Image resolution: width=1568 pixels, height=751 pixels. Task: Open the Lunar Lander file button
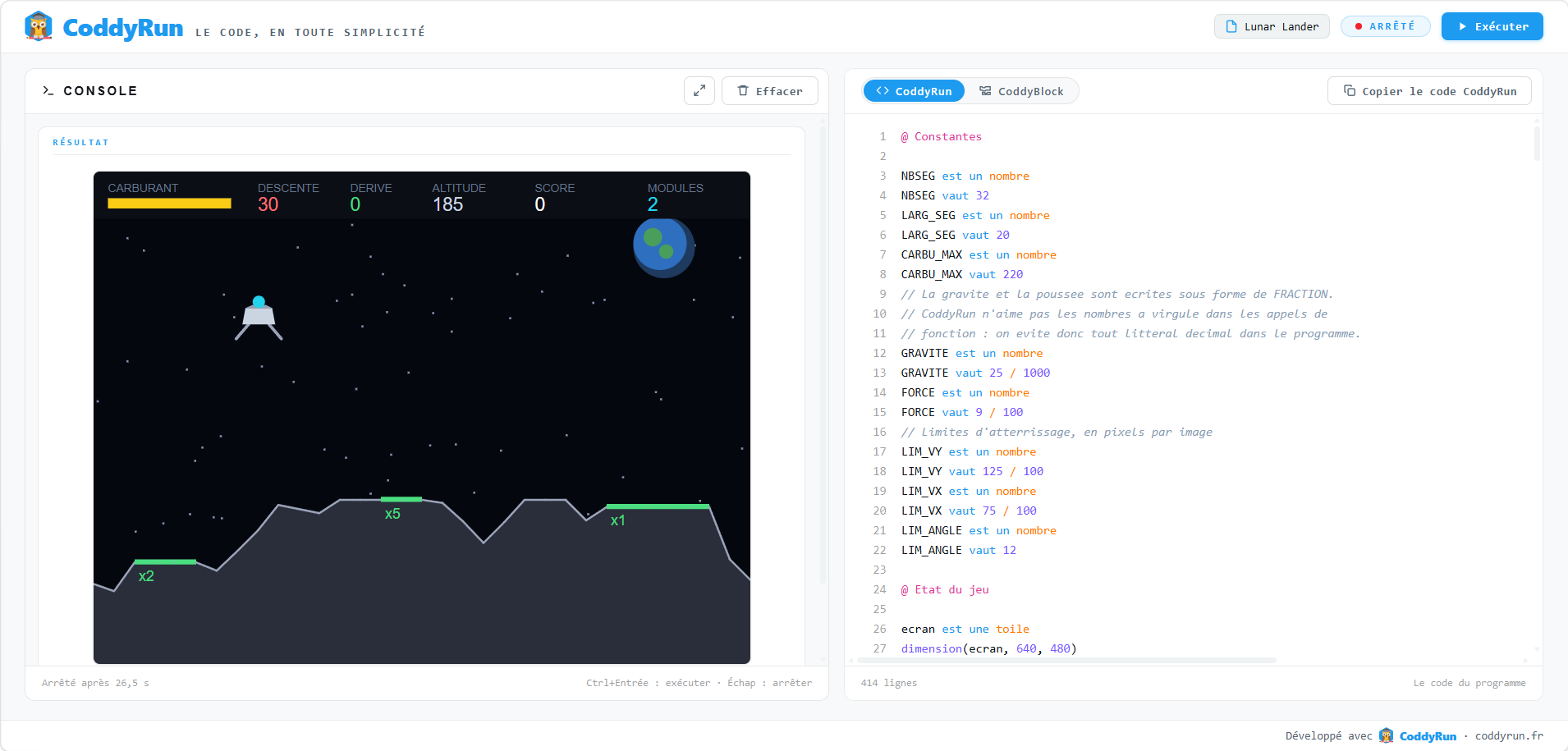tap(1272, 26)
